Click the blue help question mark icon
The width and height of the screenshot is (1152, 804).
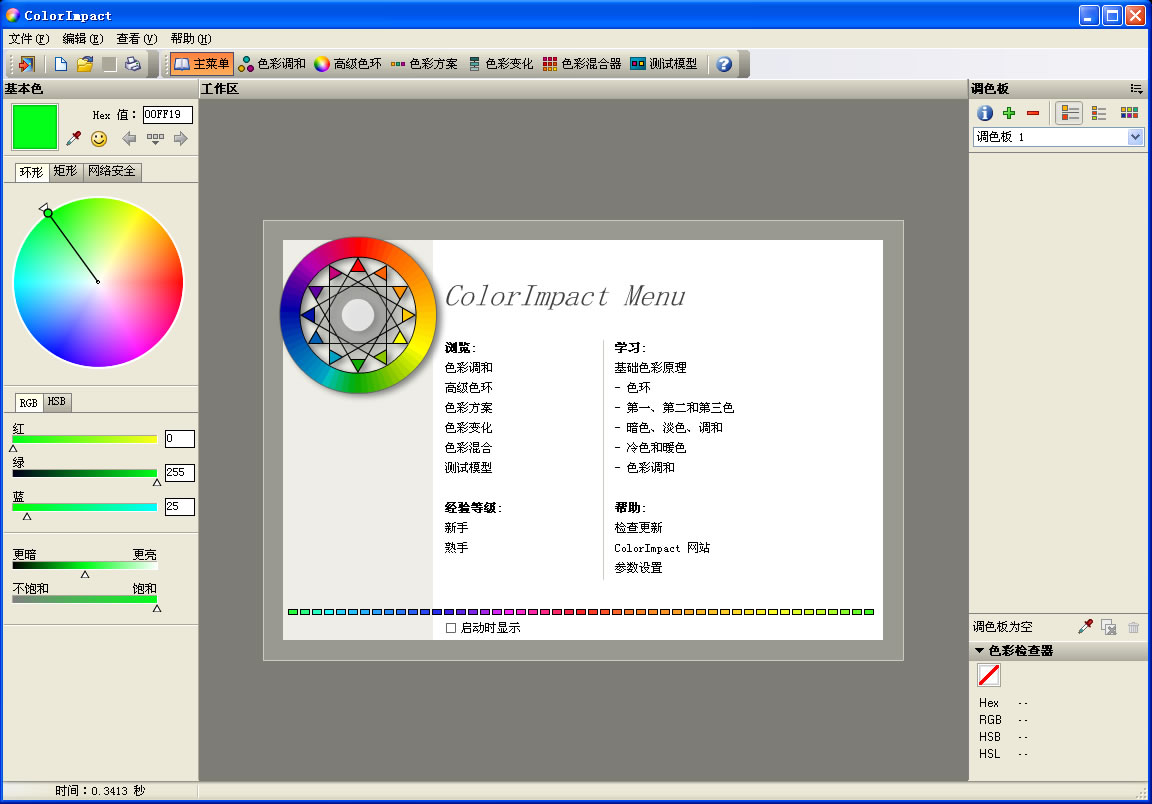(724, 64)
